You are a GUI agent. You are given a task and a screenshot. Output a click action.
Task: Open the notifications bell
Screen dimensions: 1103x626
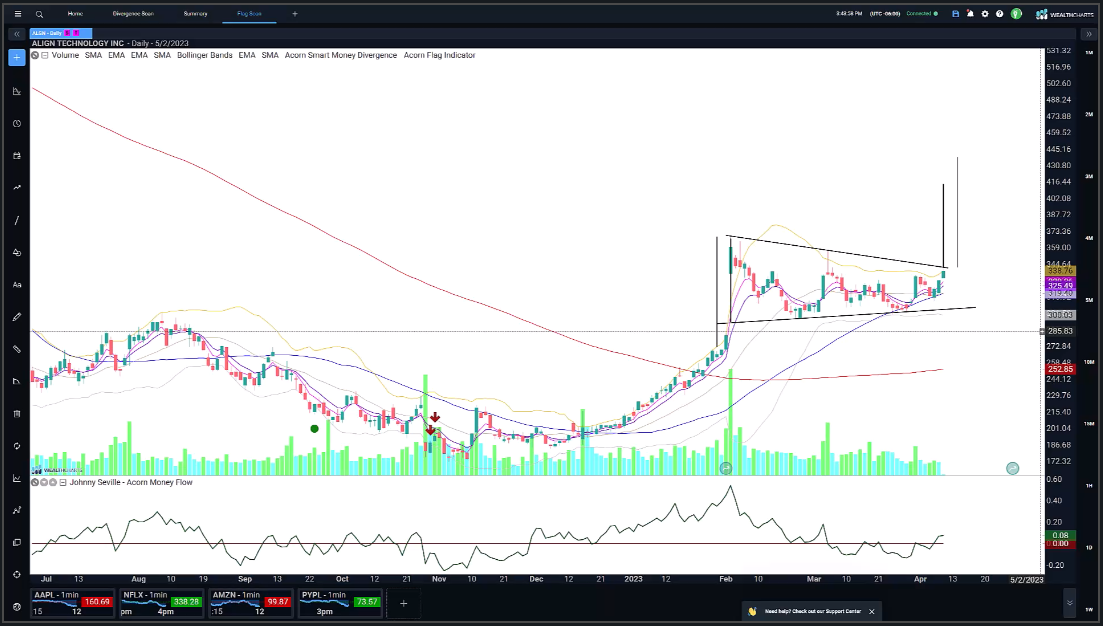(970, 13)
